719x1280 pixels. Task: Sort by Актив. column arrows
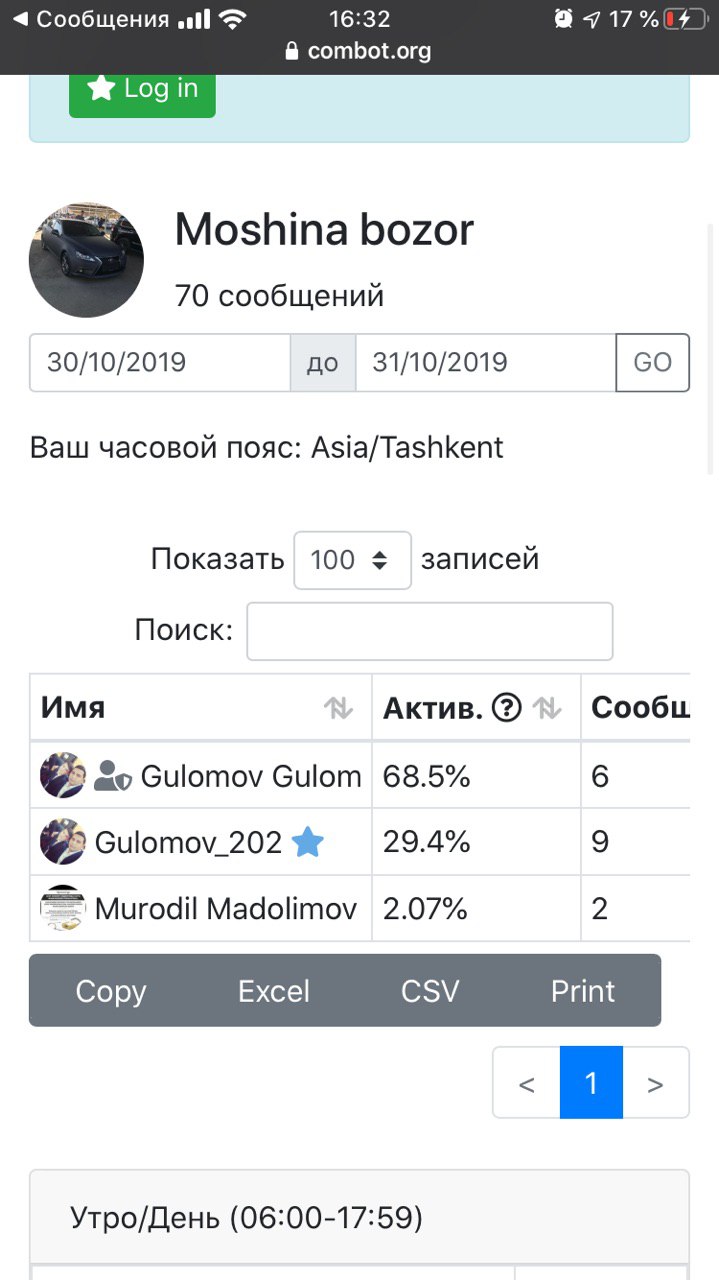point(547,709)
